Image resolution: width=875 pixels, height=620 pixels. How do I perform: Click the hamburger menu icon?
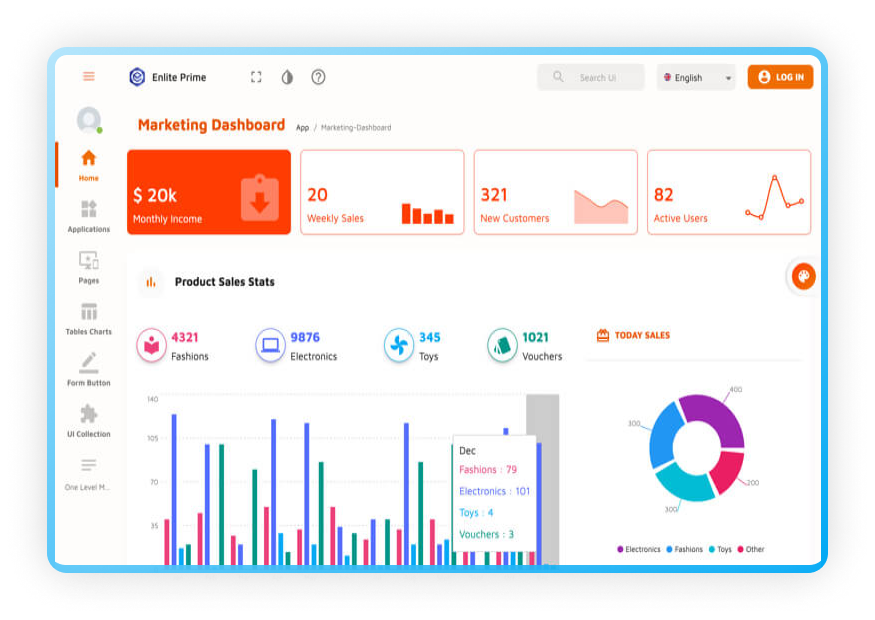[x=89, y=77]
